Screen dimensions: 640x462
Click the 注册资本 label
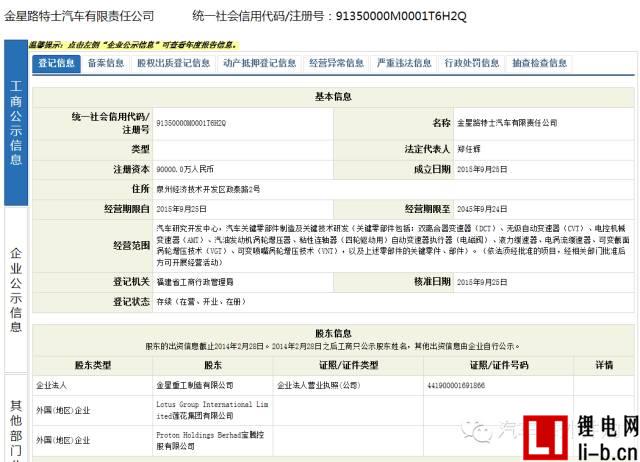[131, 169]
